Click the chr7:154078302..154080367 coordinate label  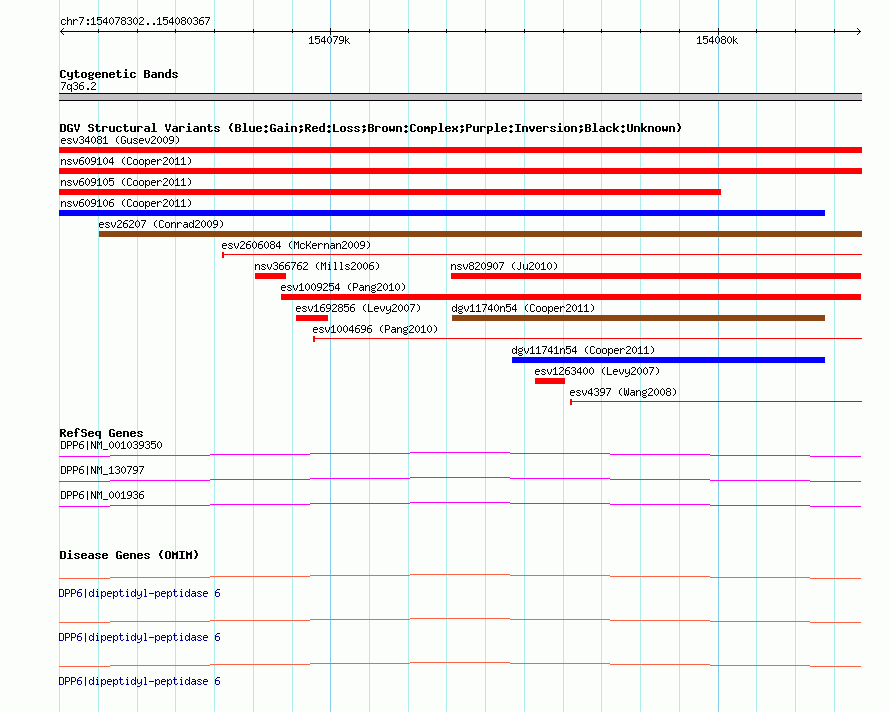(135, 21)
